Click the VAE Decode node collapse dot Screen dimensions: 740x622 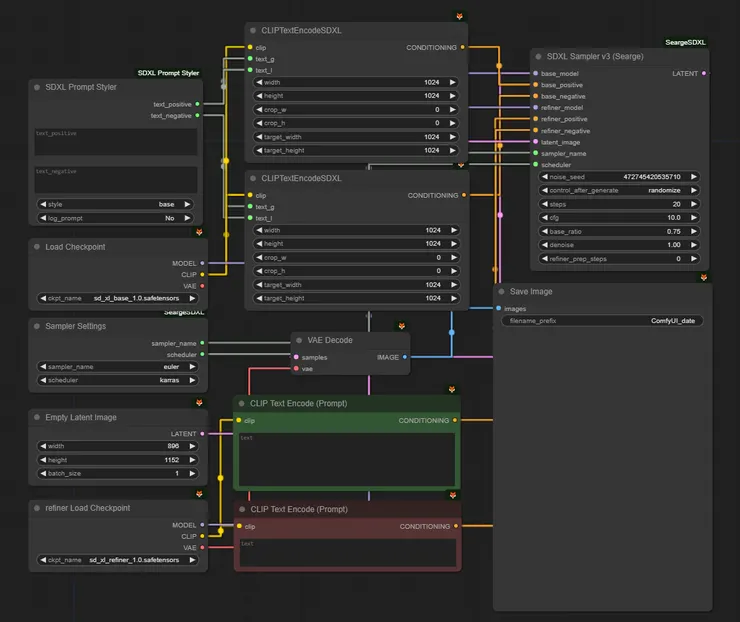point(300,340)
